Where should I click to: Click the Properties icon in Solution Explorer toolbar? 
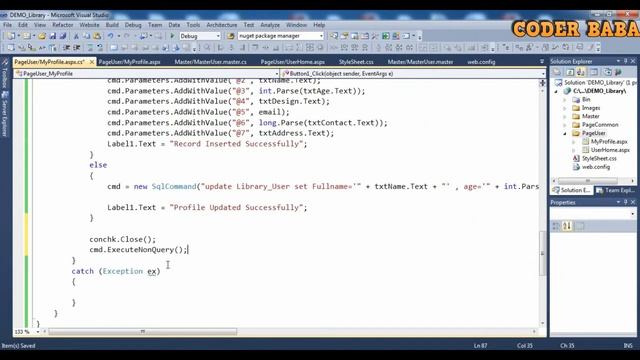coord(557,72)
